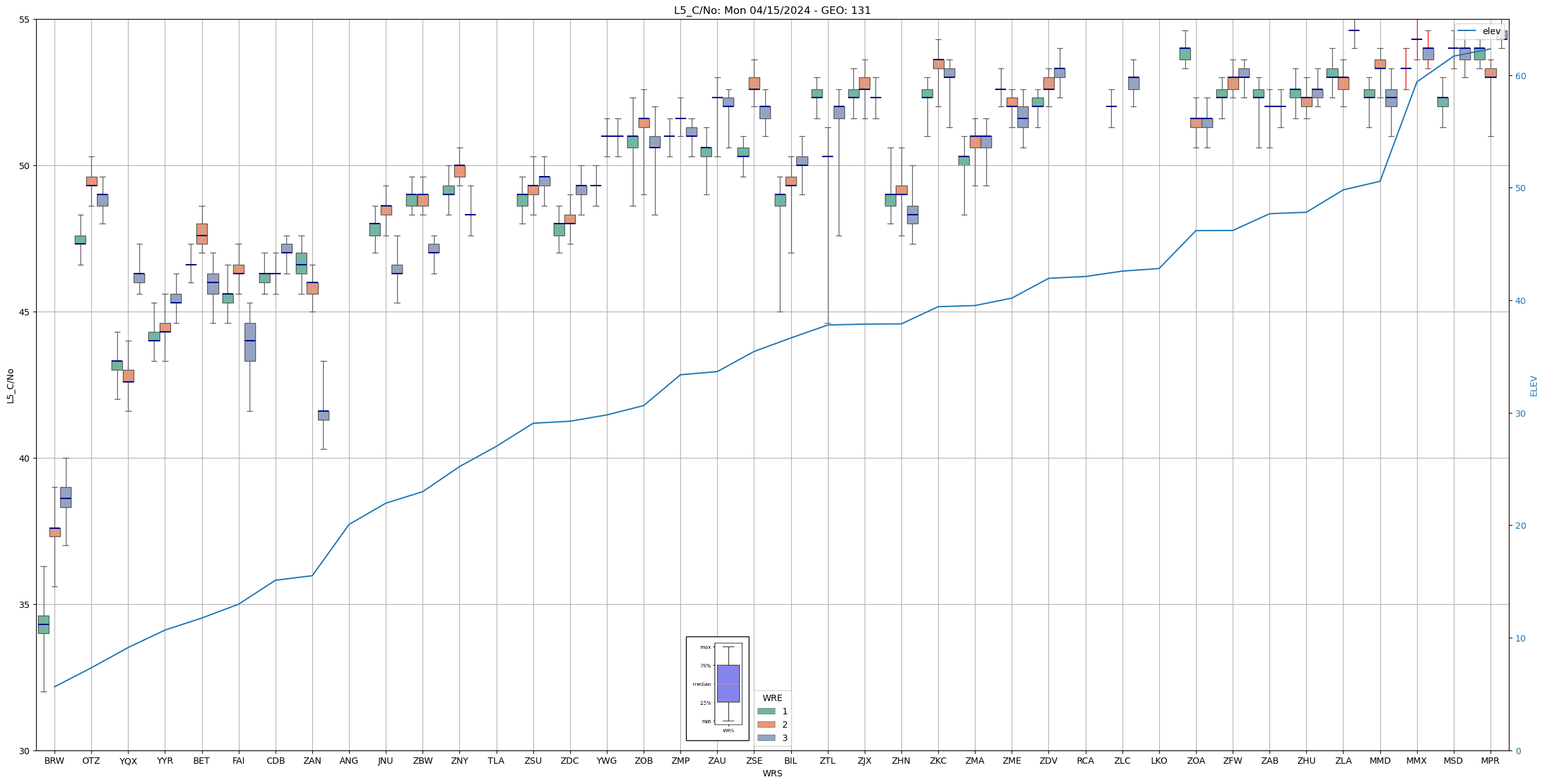Click the 'CDB' x-axis label
This screenshot has width=1545, height=784.
pos(276,761)
